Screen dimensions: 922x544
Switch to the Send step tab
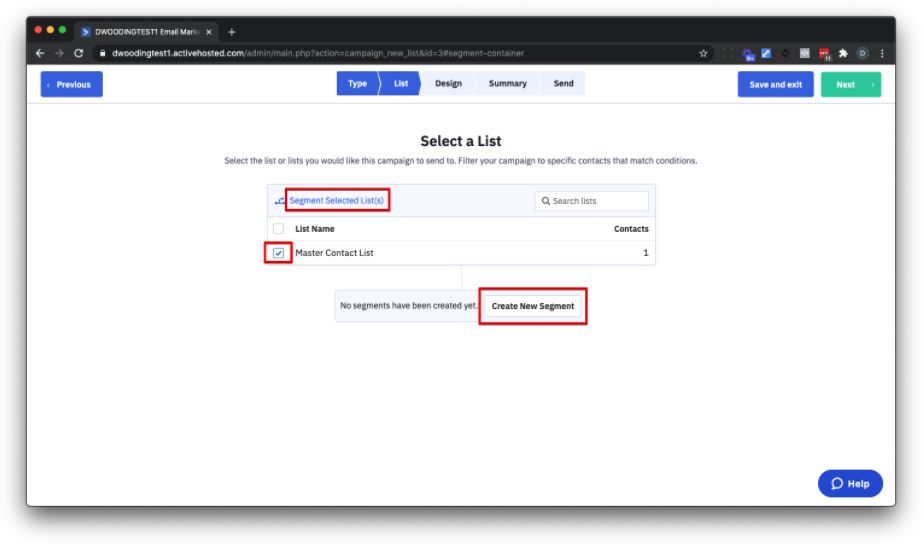coord(564,84)
